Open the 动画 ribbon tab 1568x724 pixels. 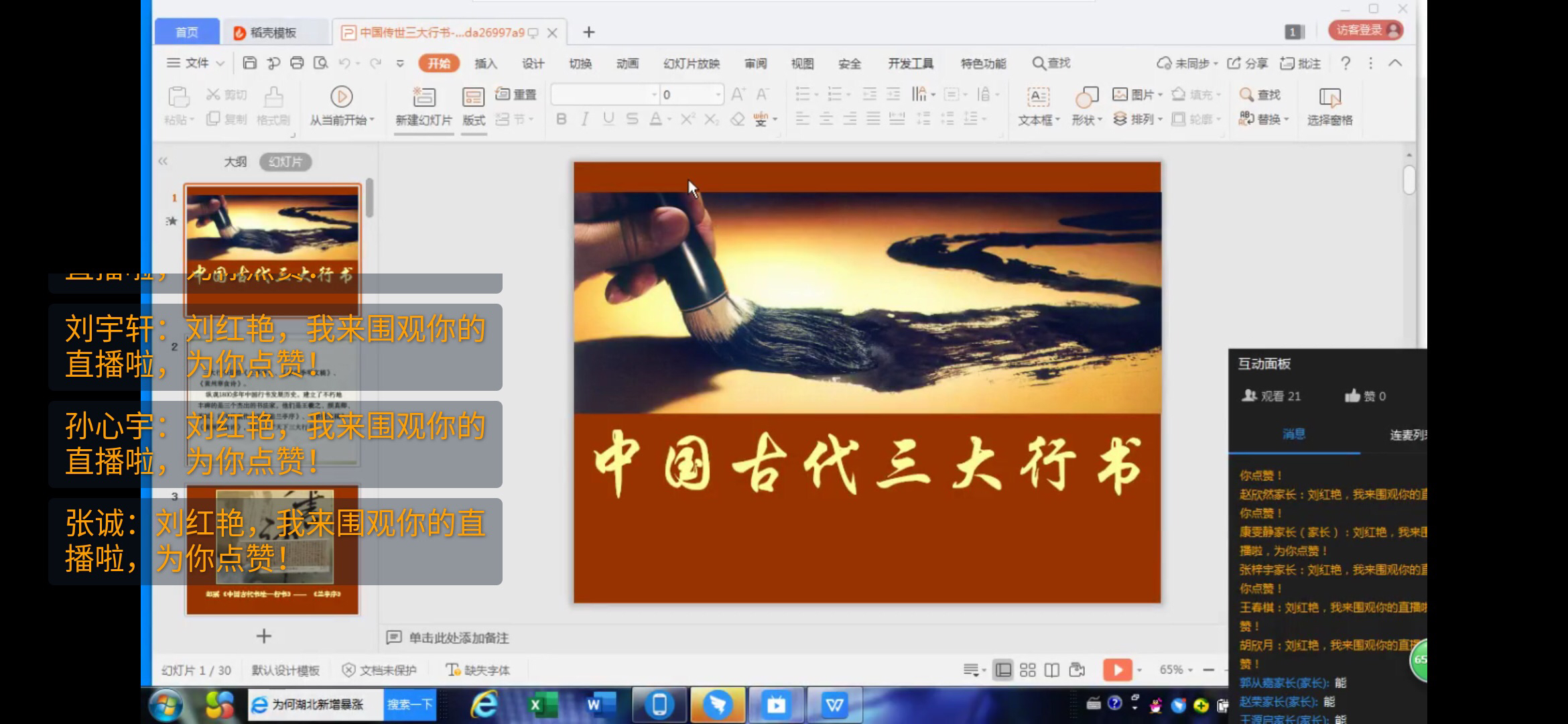(627, 63)
